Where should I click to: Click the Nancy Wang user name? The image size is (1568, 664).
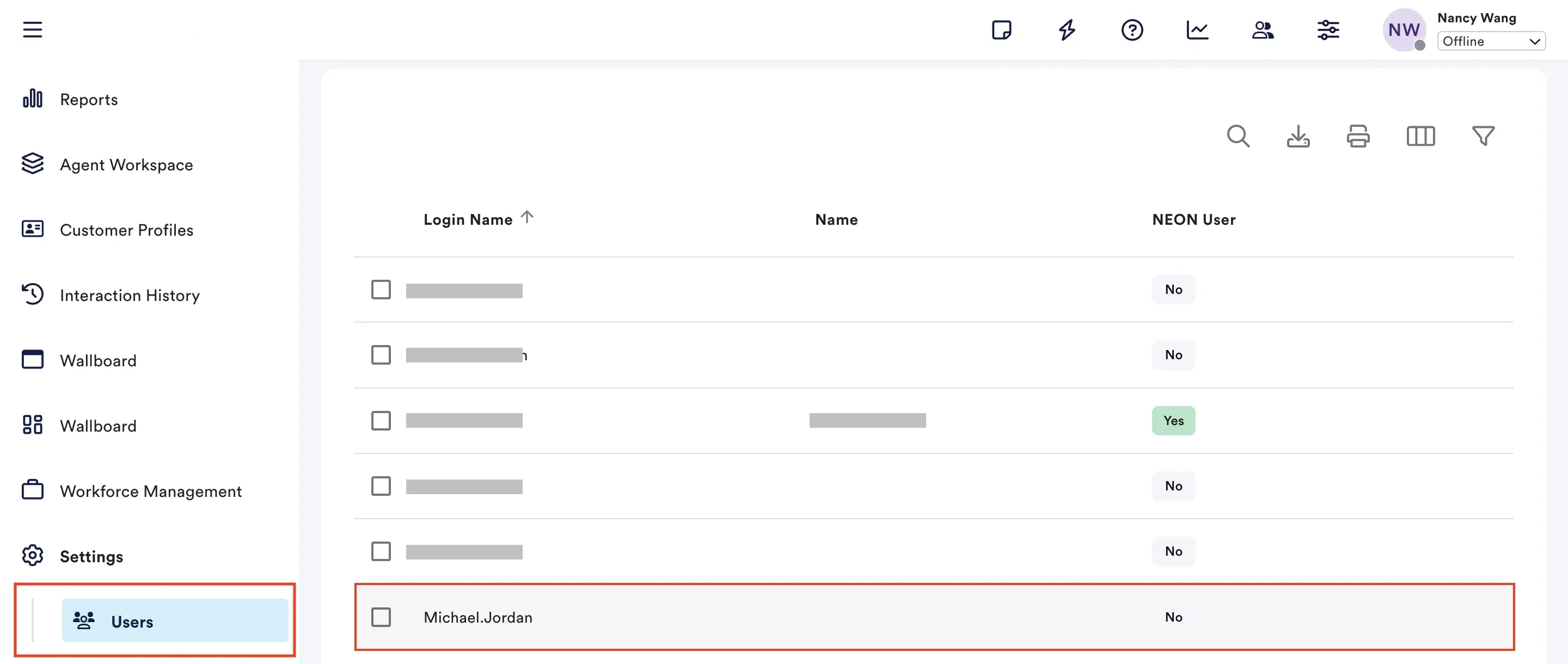1476,17
